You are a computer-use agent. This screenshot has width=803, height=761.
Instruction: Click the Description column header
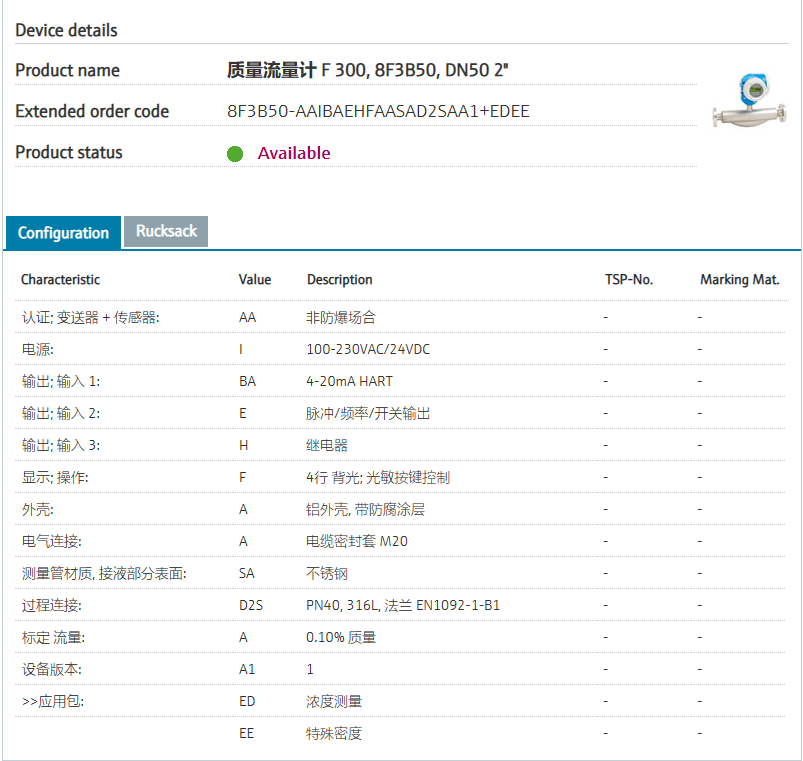[339, 280]
